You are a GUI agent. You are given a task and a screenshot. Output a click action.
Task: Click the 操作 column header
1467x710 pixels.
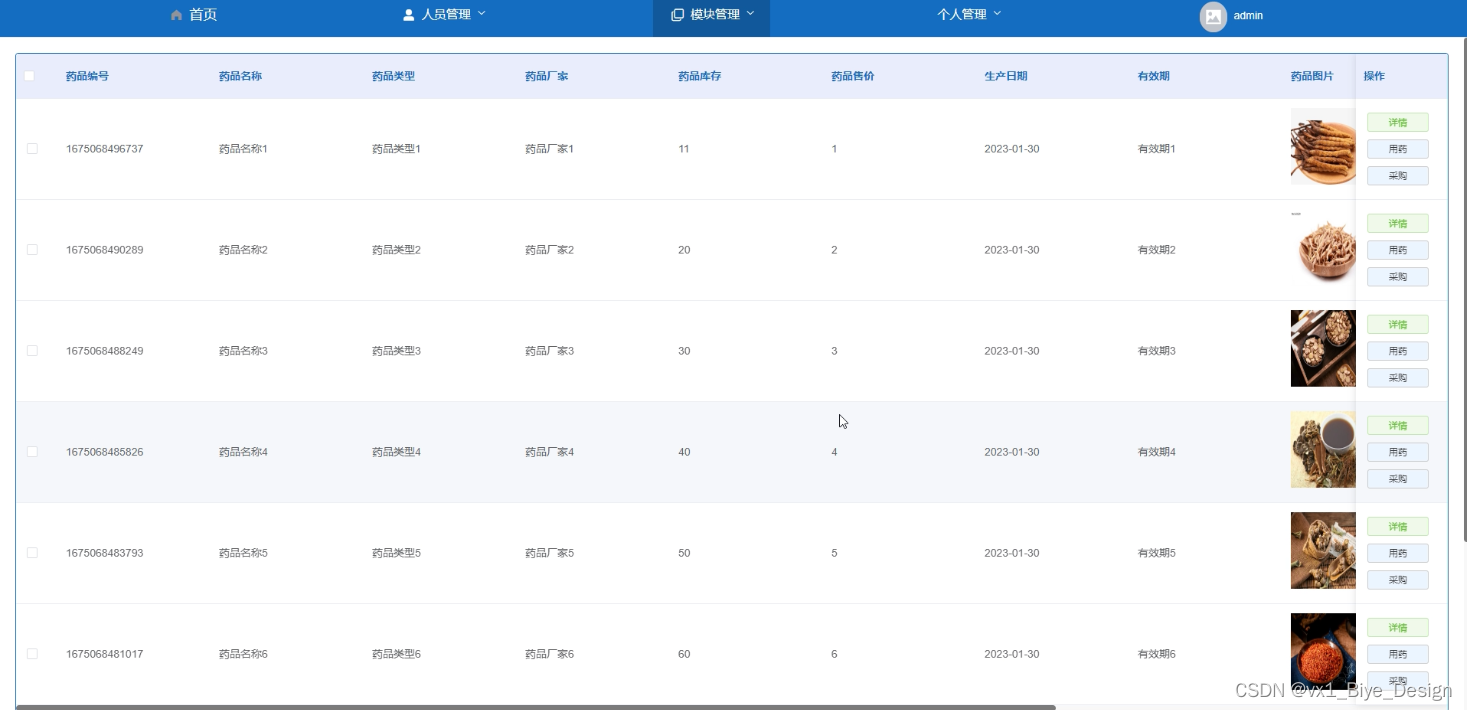click(x=1375, y=76)
